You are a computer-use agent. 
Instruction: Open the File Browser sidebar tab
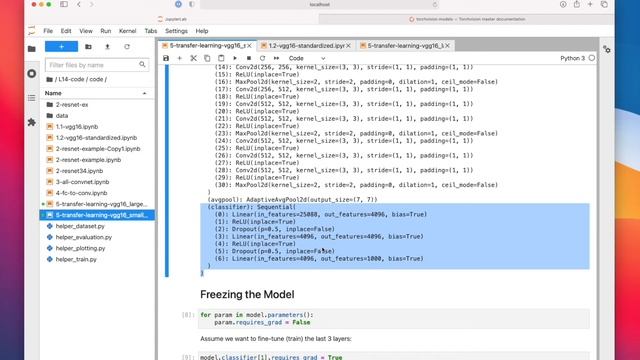click(x=31, y=49)
